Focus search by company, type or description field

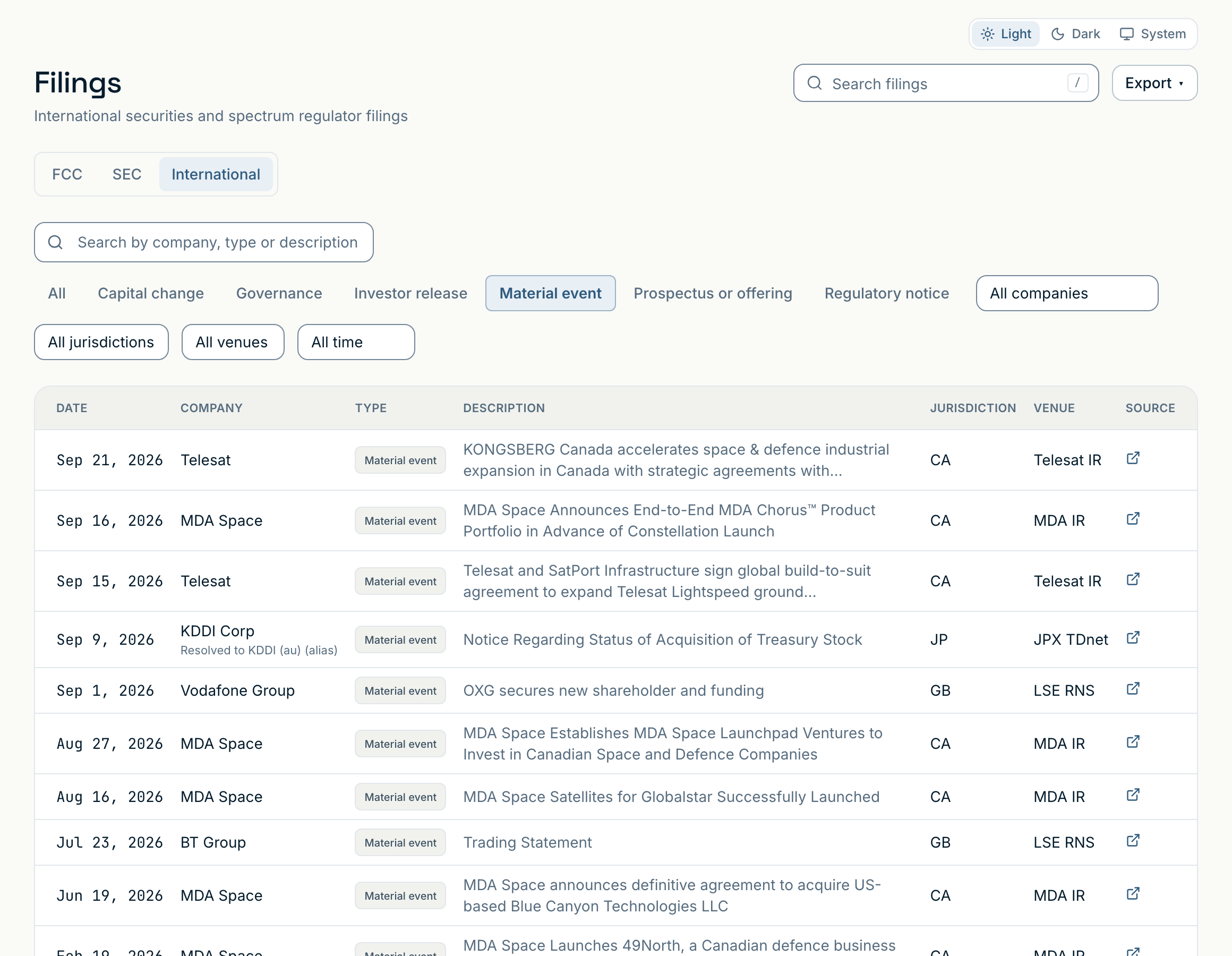coord(203,242)
